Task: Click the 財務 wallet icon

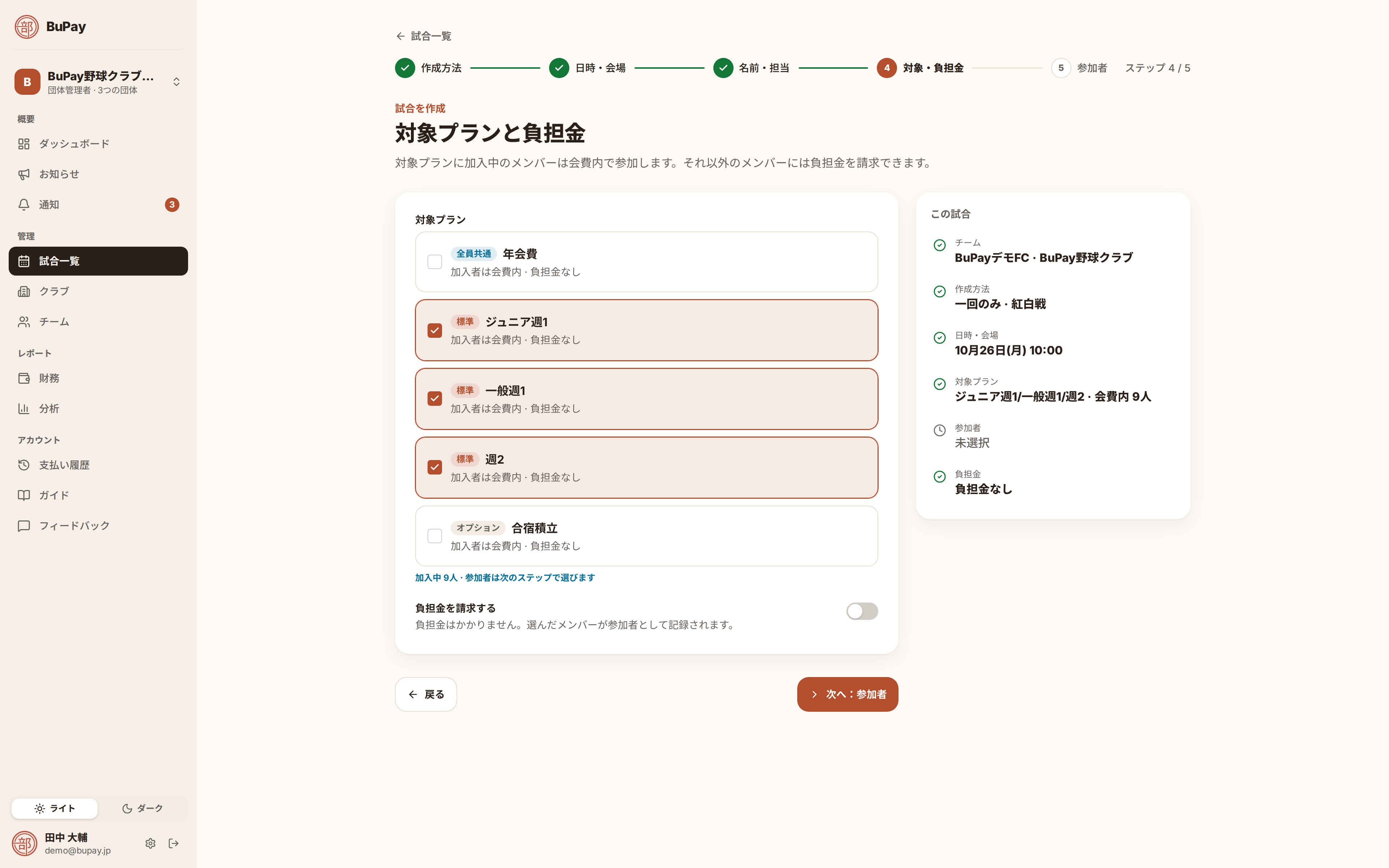Action: click(24, 378)
